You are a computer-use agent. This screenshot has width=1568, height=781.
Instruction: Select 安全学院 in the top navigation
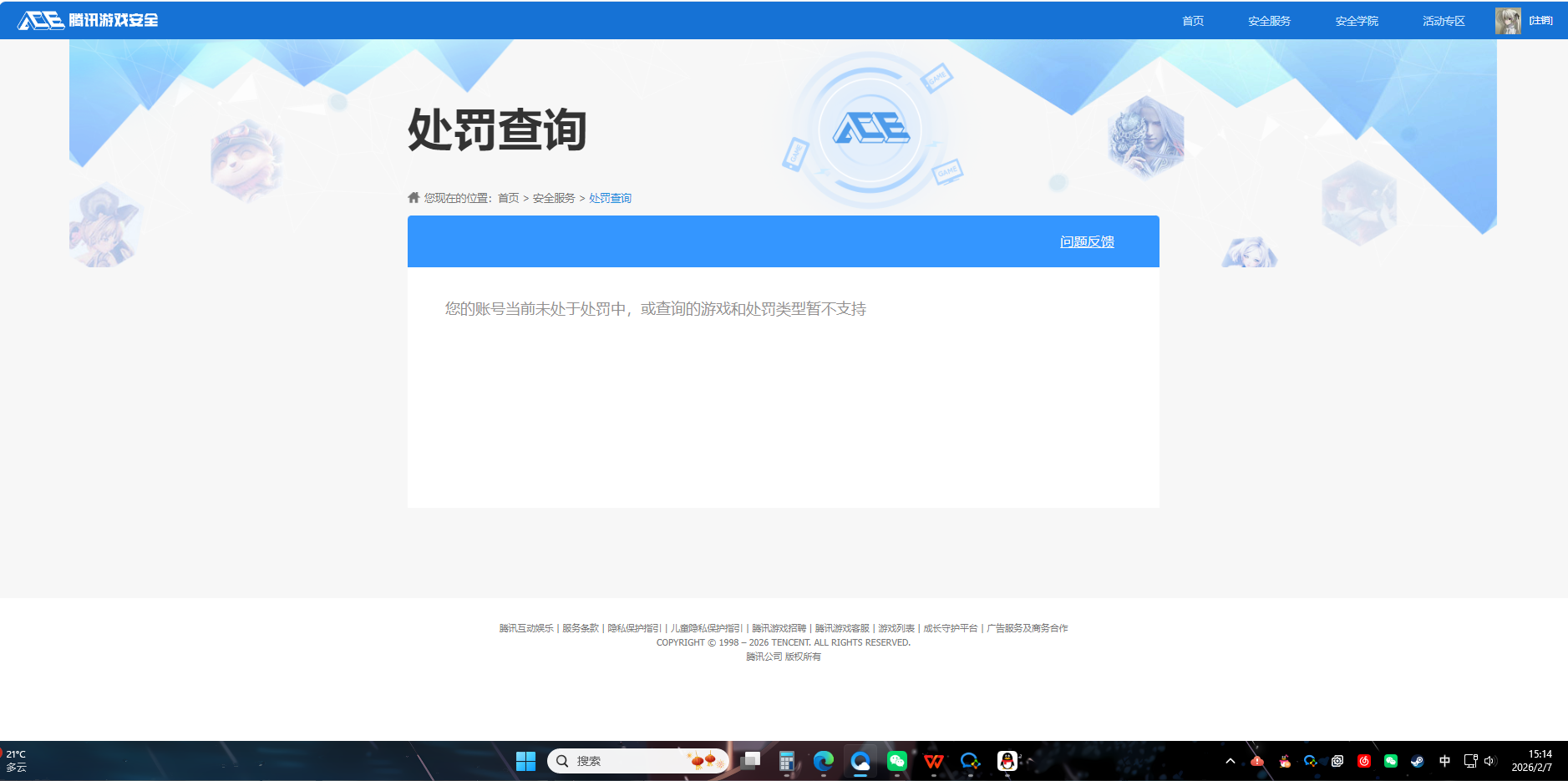point(1355,20)
